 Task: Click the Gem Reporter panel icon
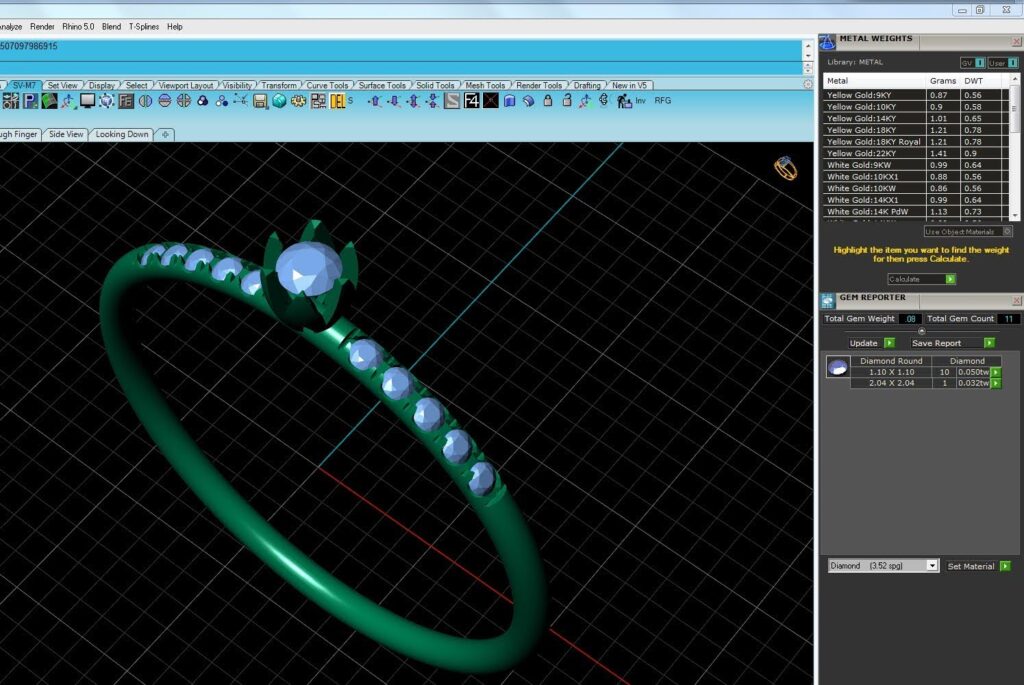click(827, 300)
